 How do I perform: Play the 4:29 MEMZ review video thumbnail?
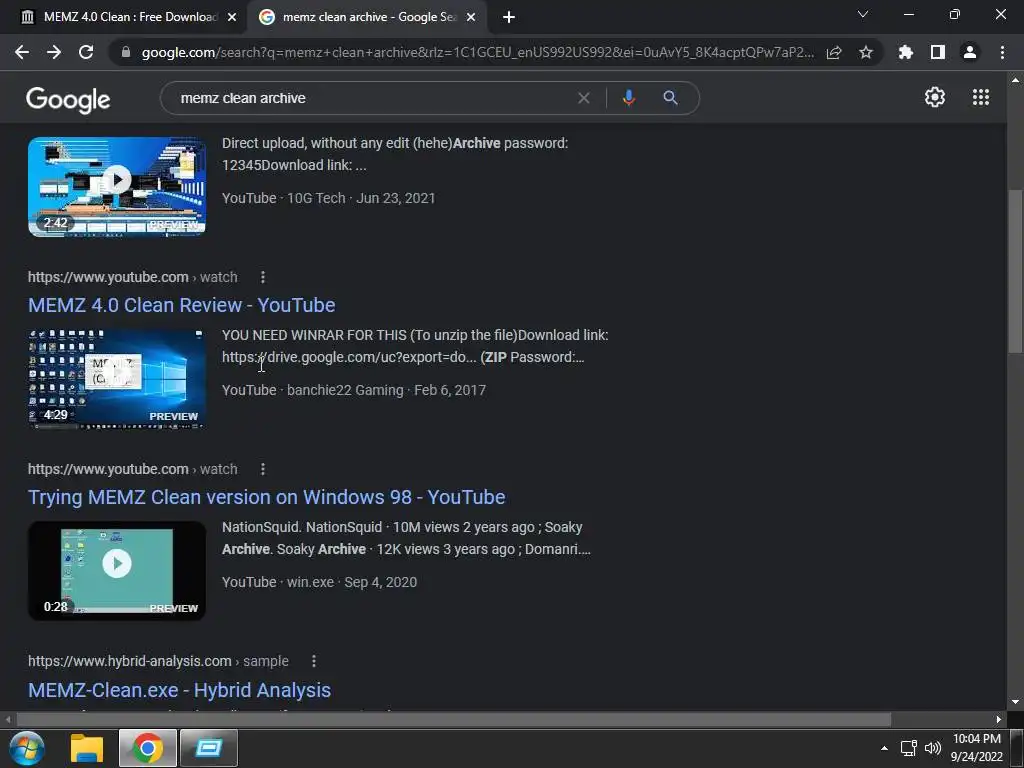point(117,378)
